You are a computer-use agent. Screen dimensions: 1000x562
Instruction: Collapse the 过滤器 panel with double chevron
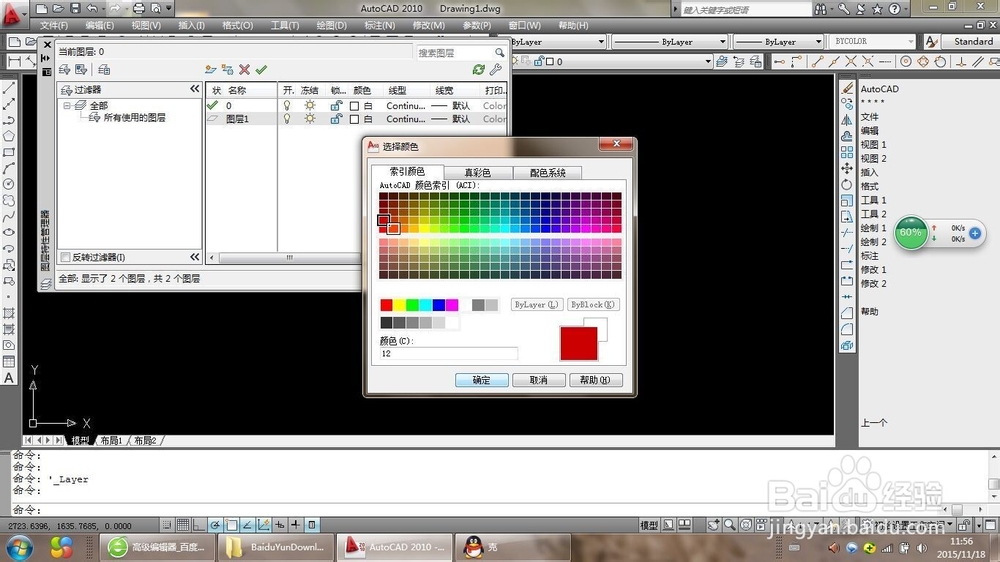click(x=195, y=89)
